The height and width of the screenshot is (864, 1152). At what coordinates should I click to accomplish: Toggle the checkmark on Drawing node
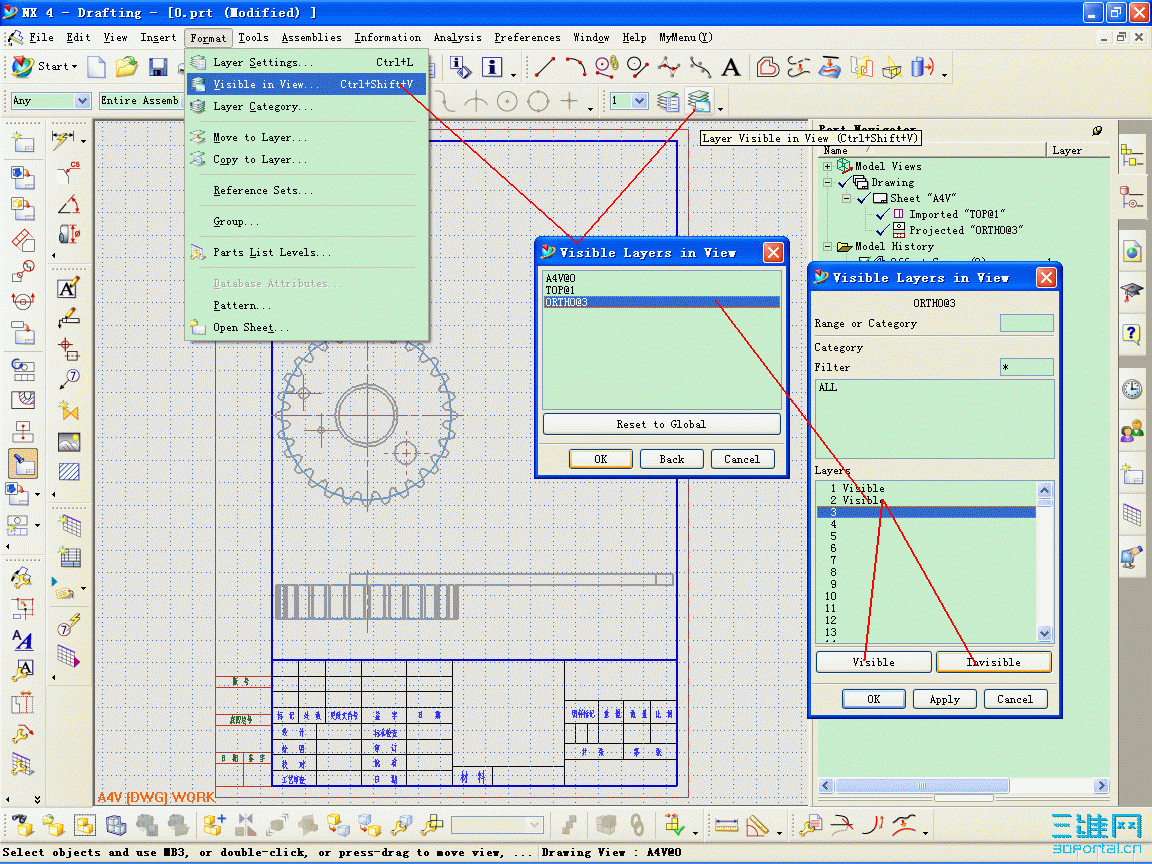coord(843,183)
